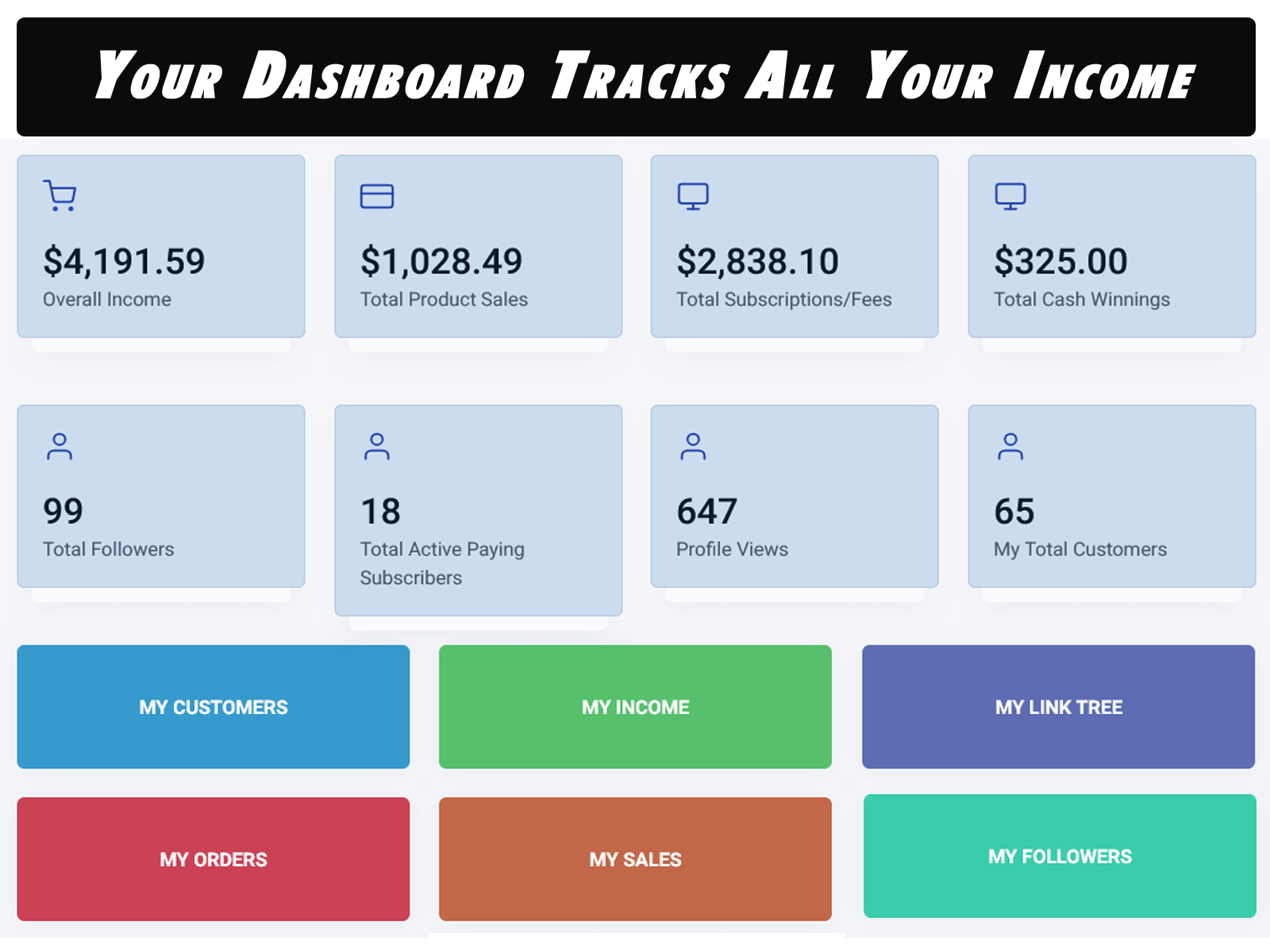Click the credit card icon above Total Product Sales
Screen dimensions: 1270x952
[376, 195]
